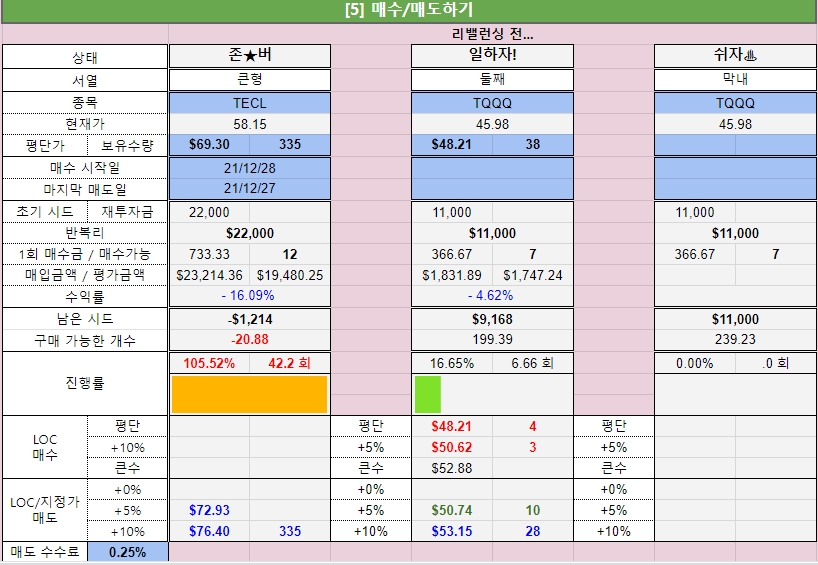Select the sell quantity 28 cell
The image size is (818, 565).
pyautogui.click(x=533, y=531)
